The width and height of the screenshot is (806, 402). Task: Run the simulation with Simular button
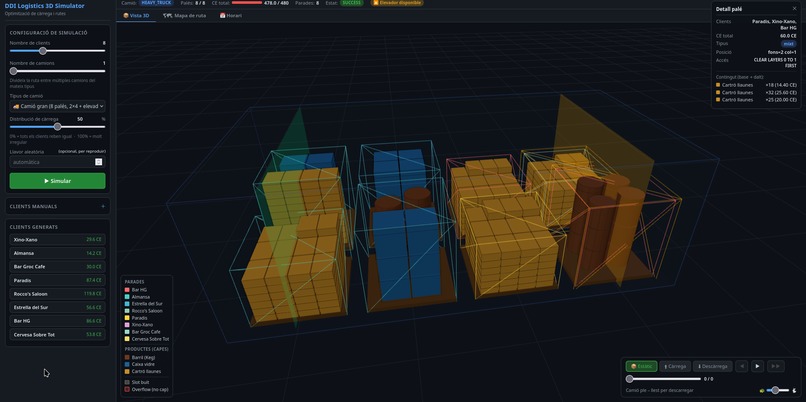[x=57, y=181]
